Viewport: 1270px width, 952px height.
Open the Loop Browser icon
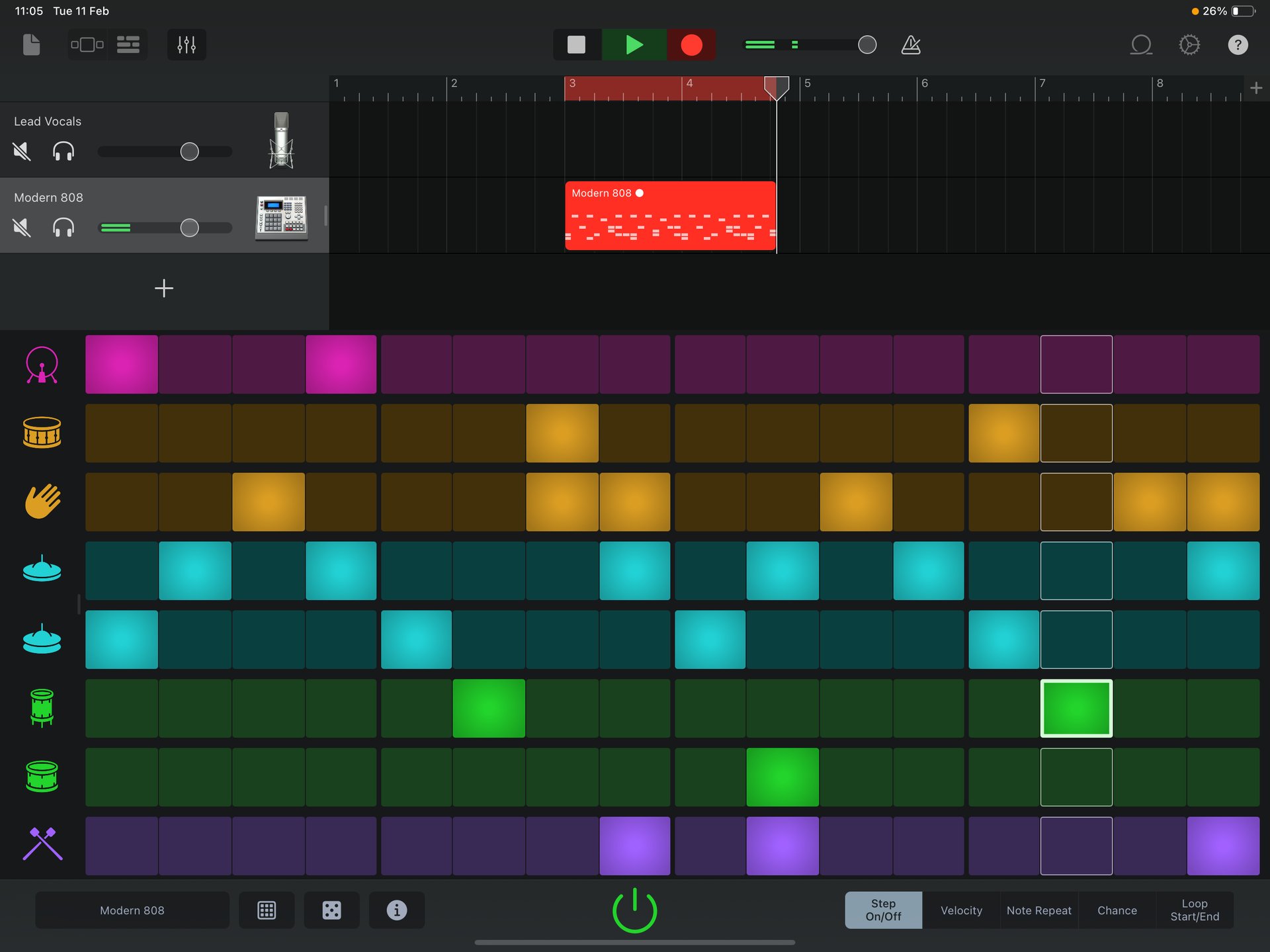(x=1141, y=45)
